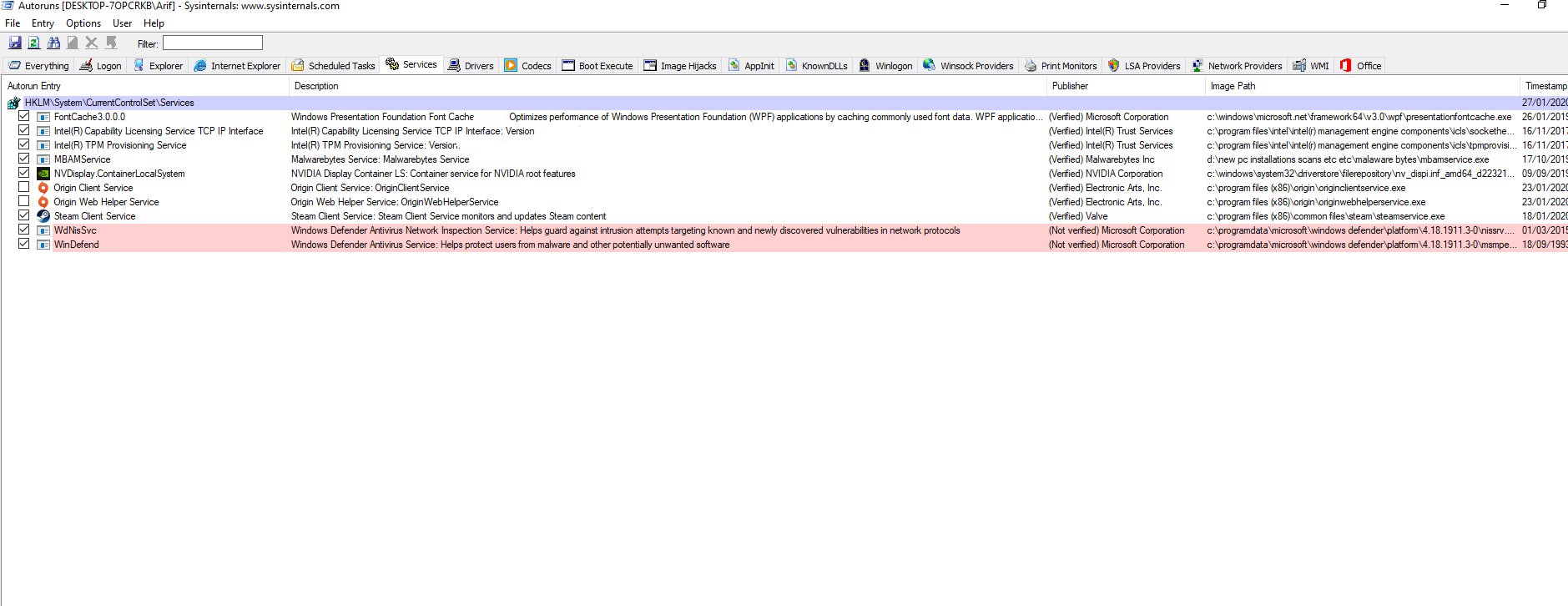Open the Image Hijacks tab

coord(680,66)
